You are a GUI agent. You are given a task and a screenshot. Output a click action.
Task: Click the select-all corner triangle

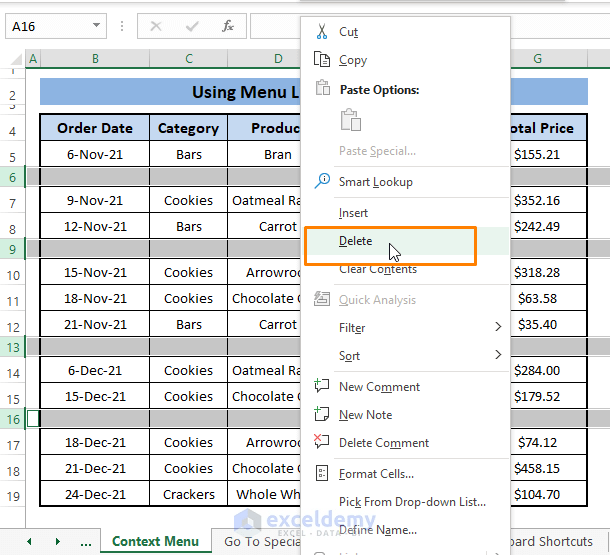coord(16,59)
